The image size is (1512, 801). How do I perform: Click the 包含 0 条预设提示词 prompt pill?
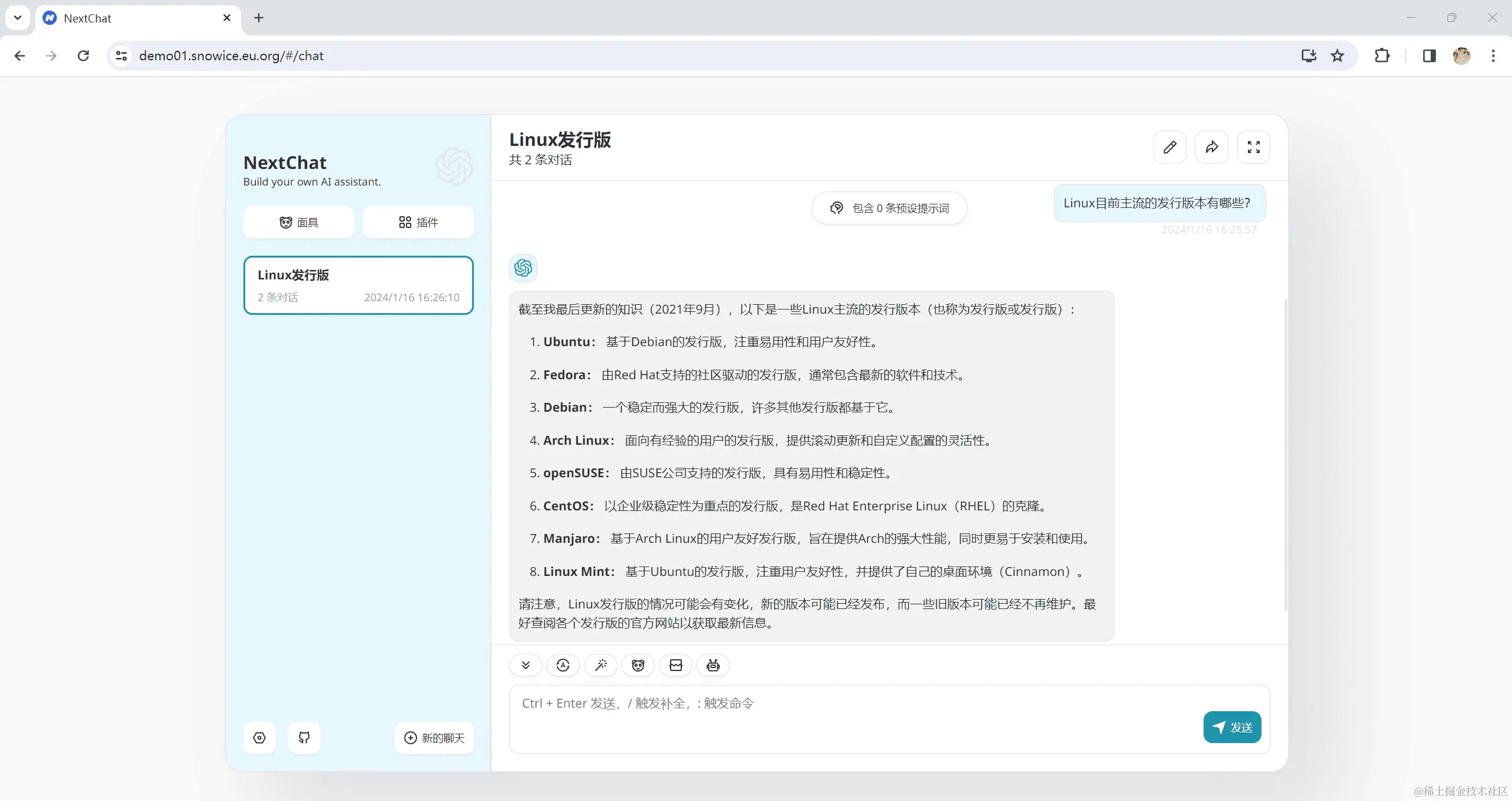coord(889,208)
